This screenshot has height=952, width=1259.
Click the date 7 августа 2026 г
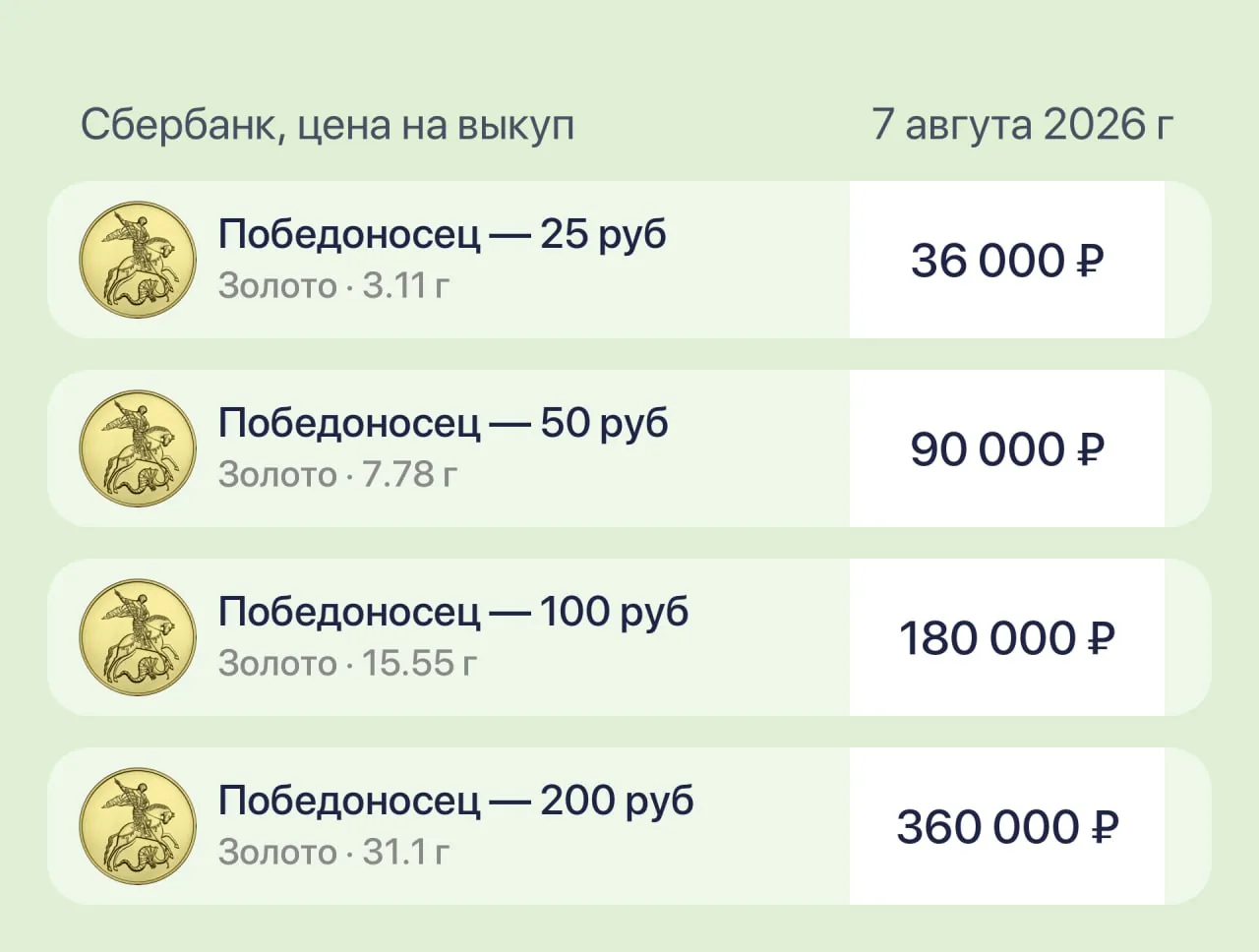pyautogui.click(x=1023, y=125)
